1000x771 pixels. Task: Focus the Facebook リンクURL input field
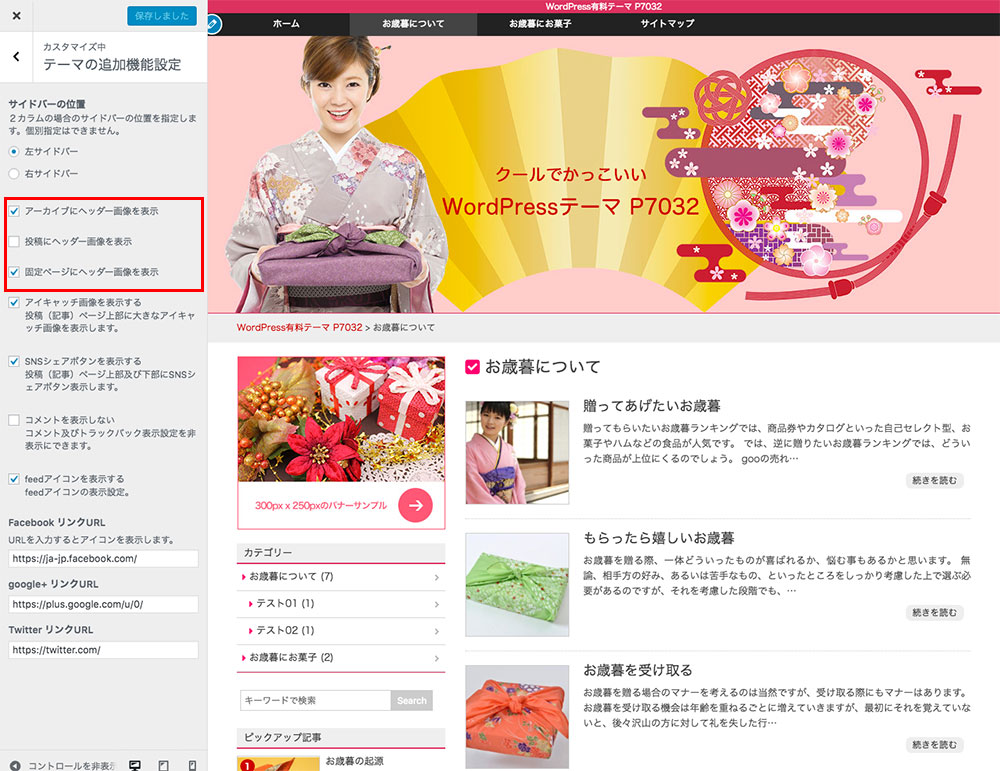[103, 559]
